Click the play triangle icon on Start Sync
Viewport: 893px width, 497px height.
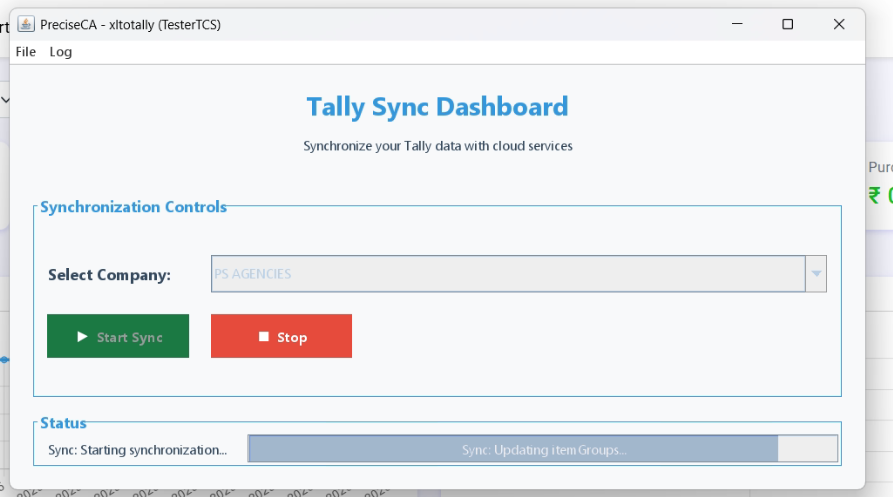[83, 337]
